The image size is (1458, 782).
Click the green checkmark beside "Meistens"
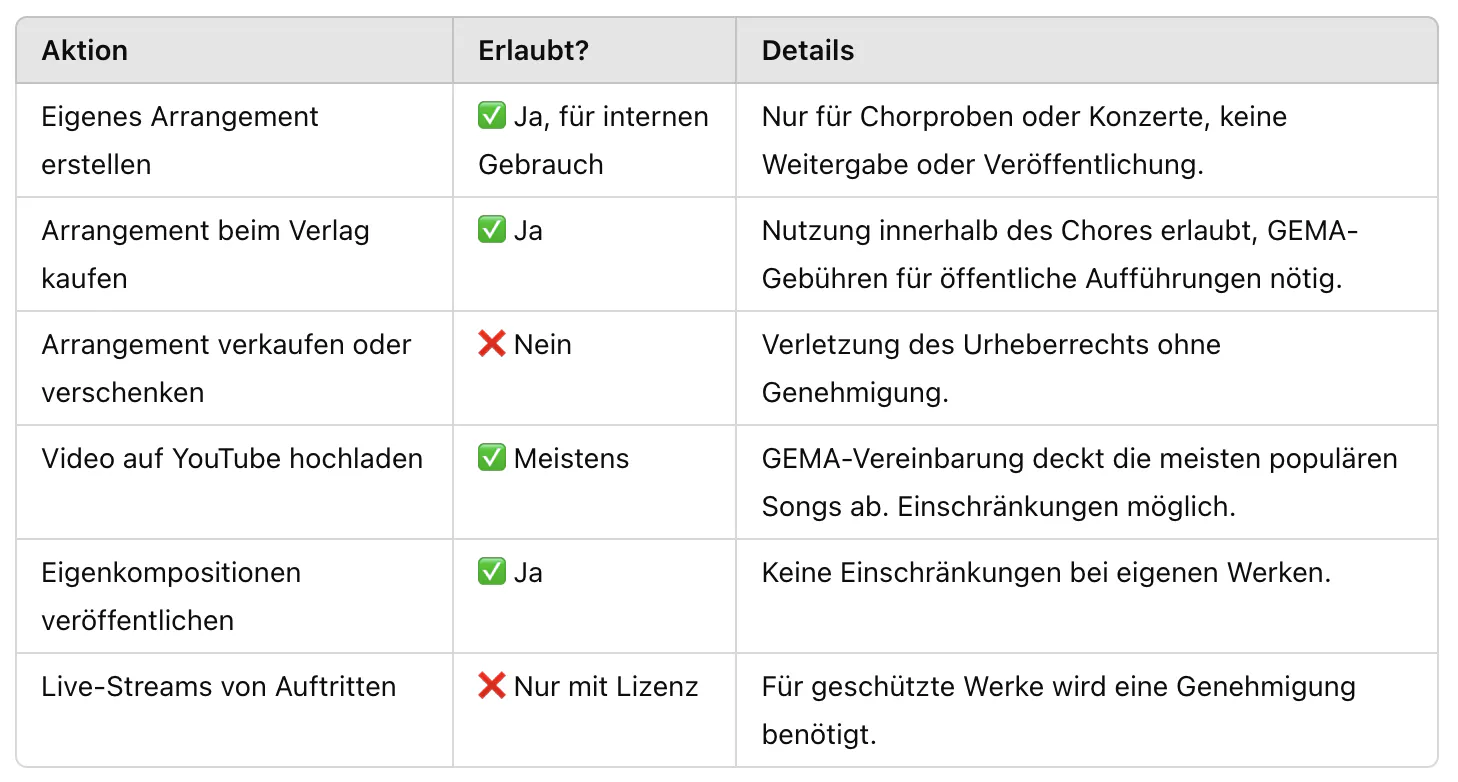click(492, 459)
